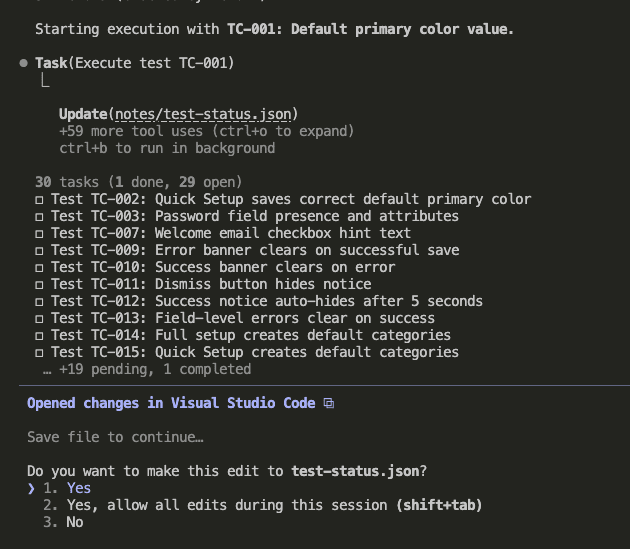Click 'Test TC-011: Dismiss button hides notice'
This screenshot has height=549, width=630.
pyautogui.click(x=211, y=284)
